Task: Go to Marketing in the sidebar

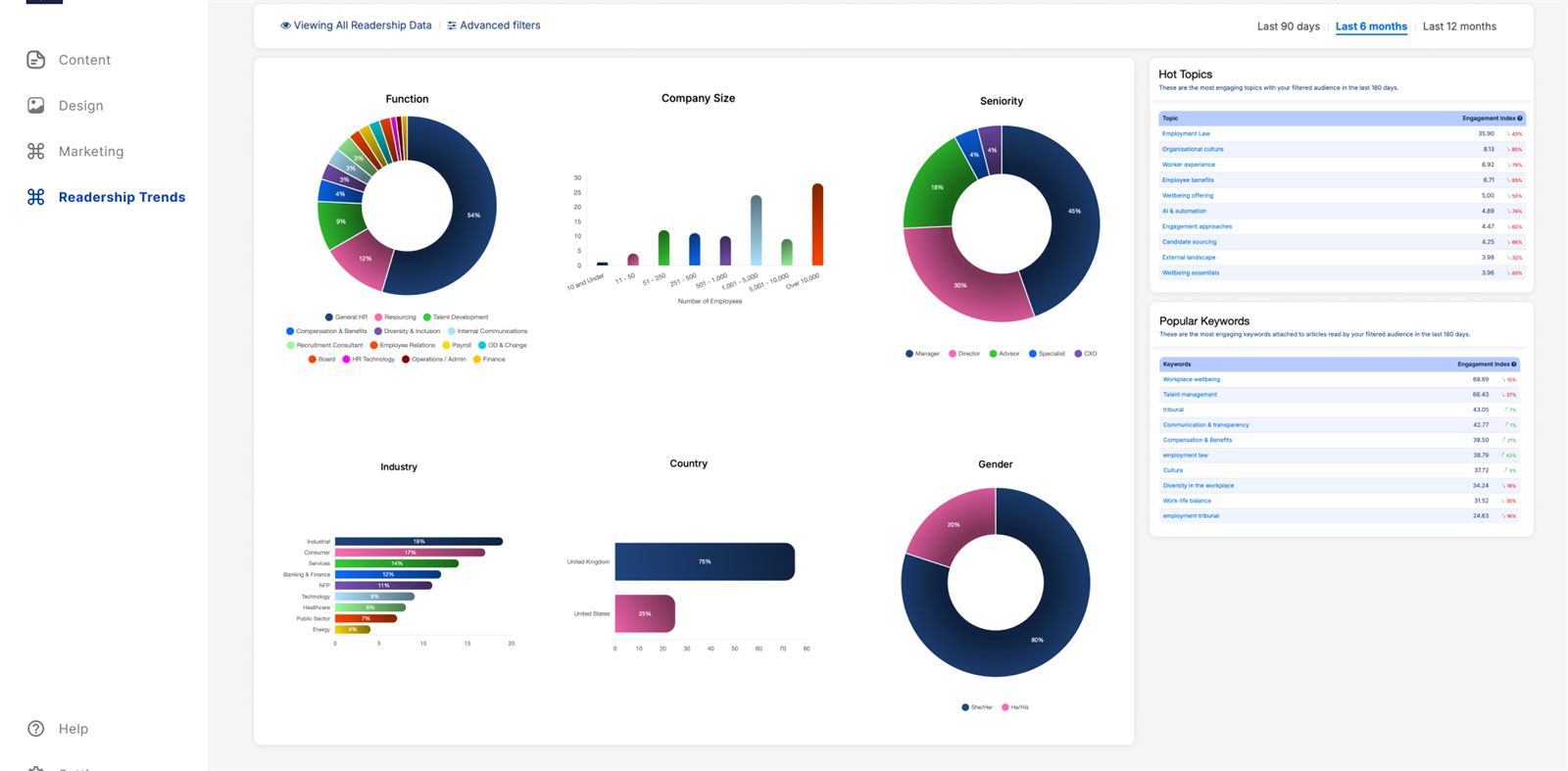Action: click(91, 151)
